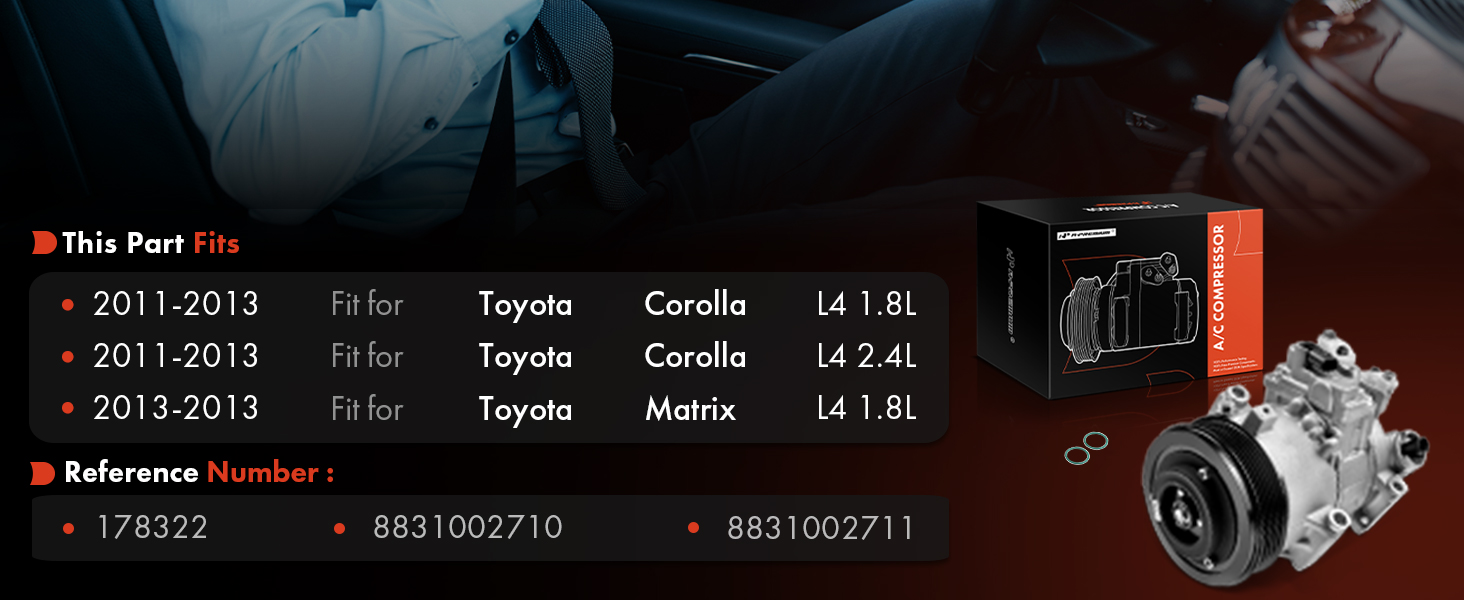Click the red bullet before 2011-2013 Corolla L4 1.8L

pyautogui.click(x=68, y=304)
